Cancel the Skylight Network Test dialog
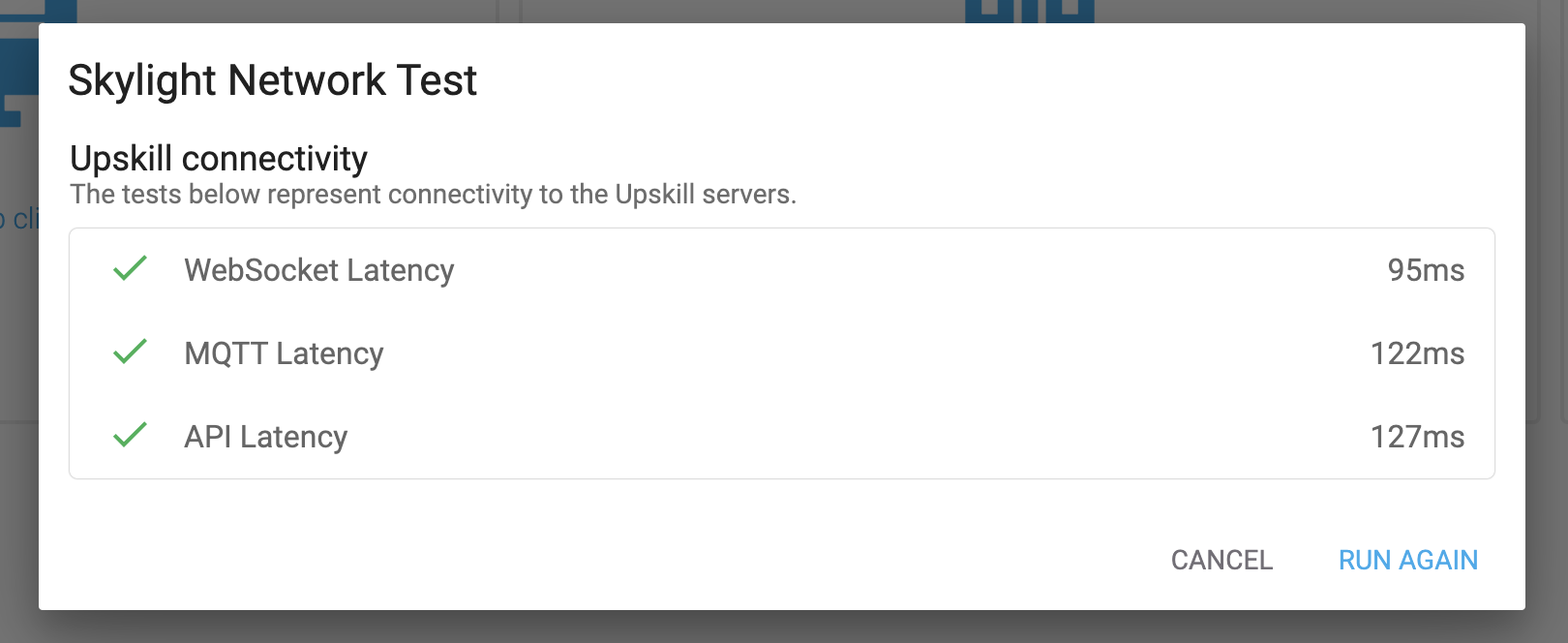This screenshot has height=643, width=1568. [x=1221, y=560]
